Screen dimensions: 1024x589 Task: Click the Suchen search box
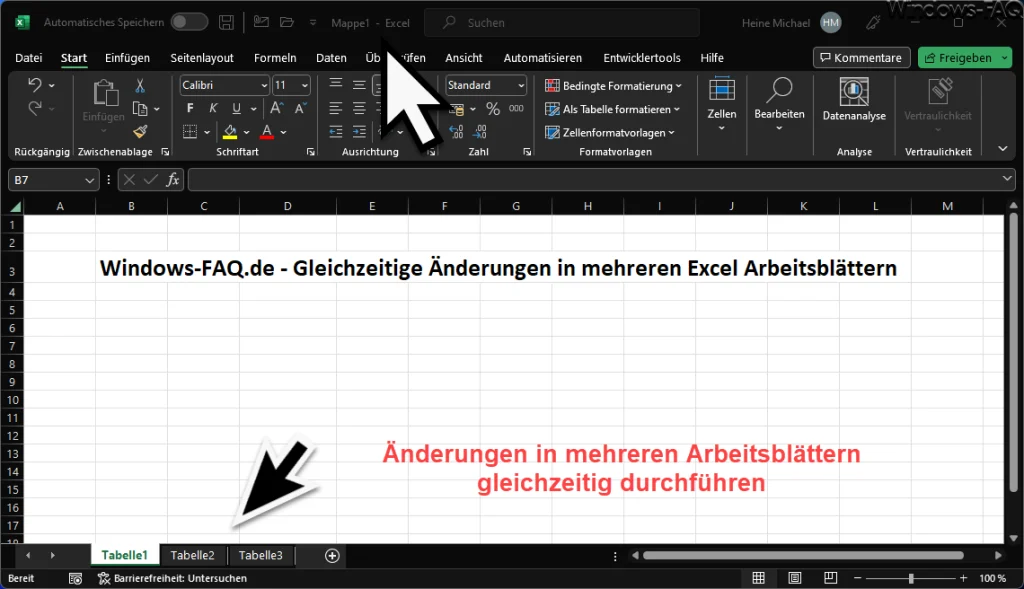coord(562,23)
